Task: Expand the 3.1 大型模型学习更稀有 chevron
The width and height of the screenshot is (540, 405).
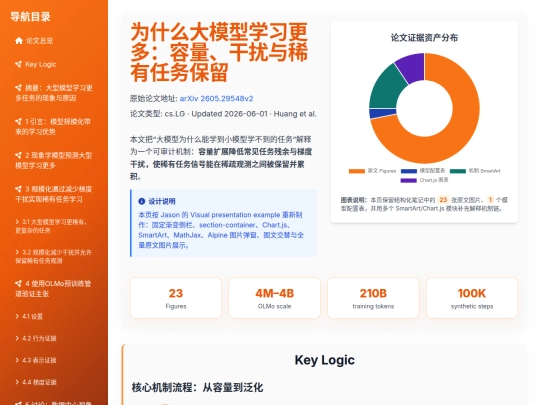Action: [x=17, y=222]
